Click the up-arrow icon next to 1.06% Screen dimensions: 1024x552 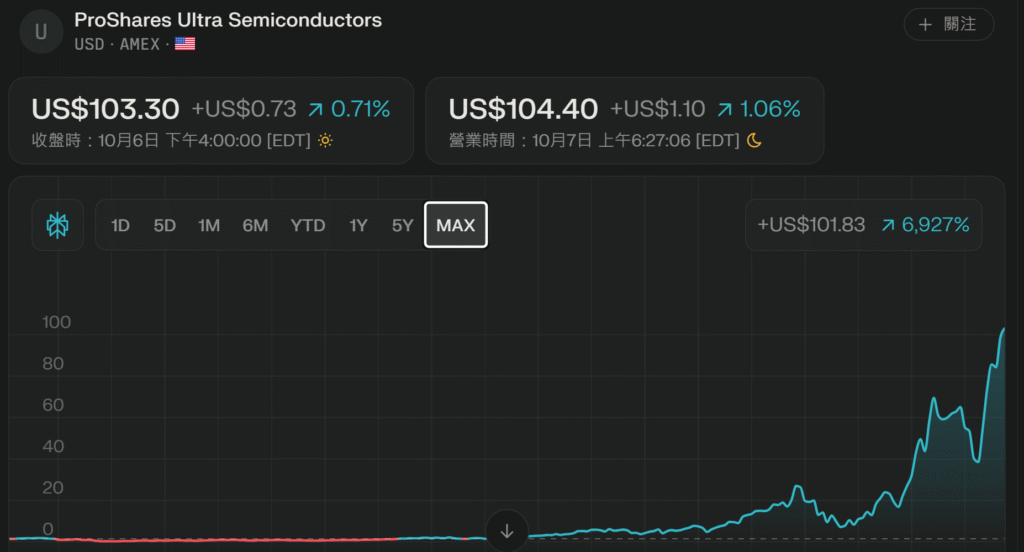coord(725,109)
